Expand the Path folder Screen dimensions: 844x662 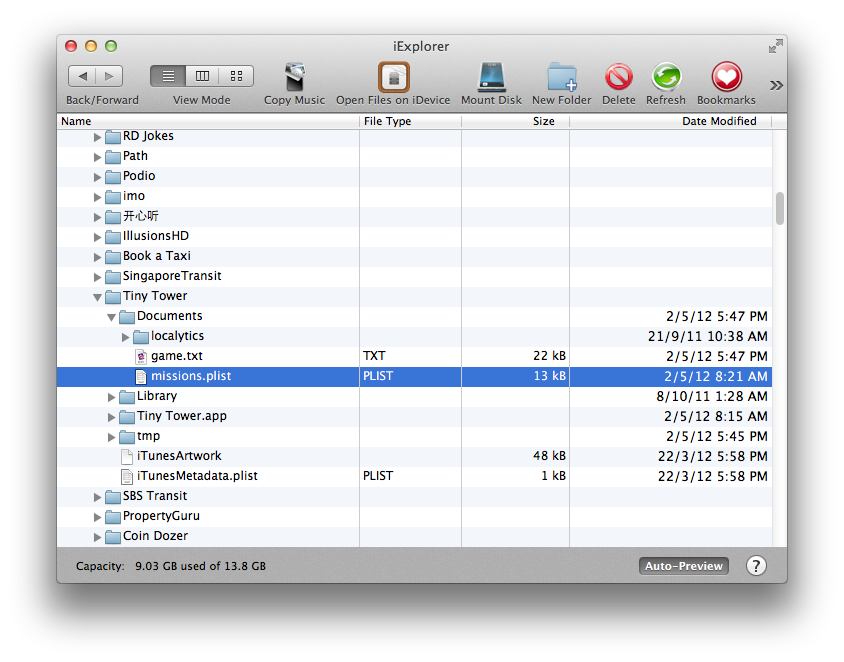pos(97,157)
